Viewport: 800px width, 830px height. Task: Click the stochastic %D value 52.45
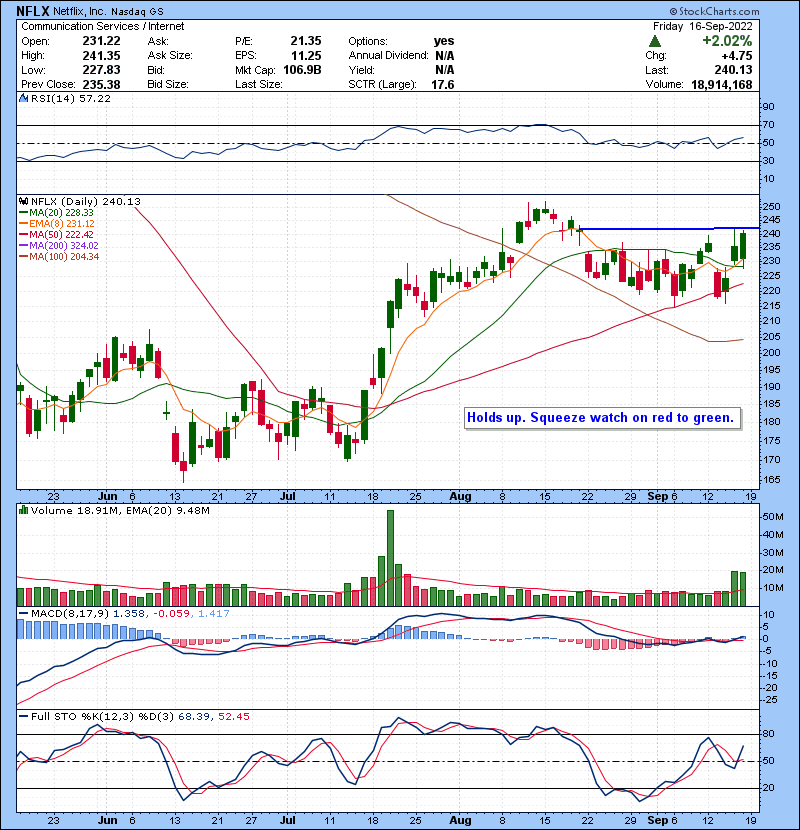click(x=234, y=717)
